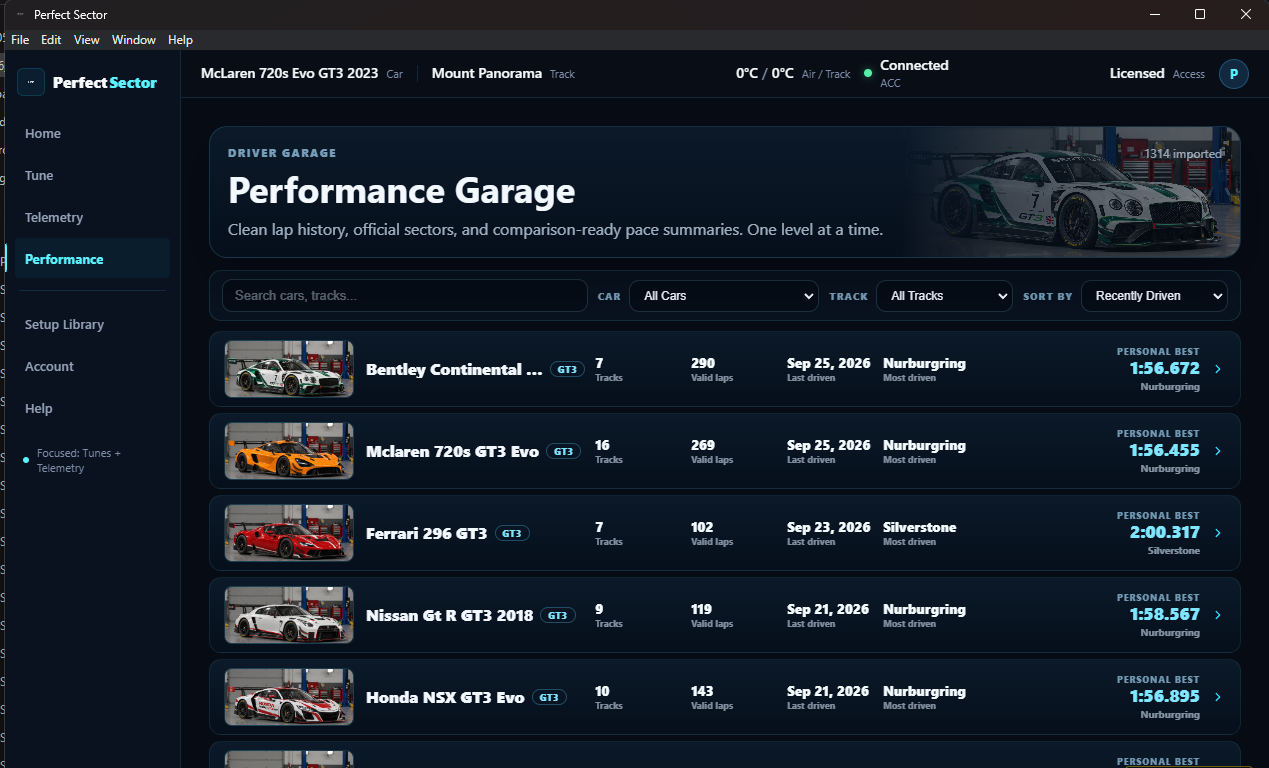Click the 1:56.895 personal best time
The image size is (1269, 768).
[1165, 696]
